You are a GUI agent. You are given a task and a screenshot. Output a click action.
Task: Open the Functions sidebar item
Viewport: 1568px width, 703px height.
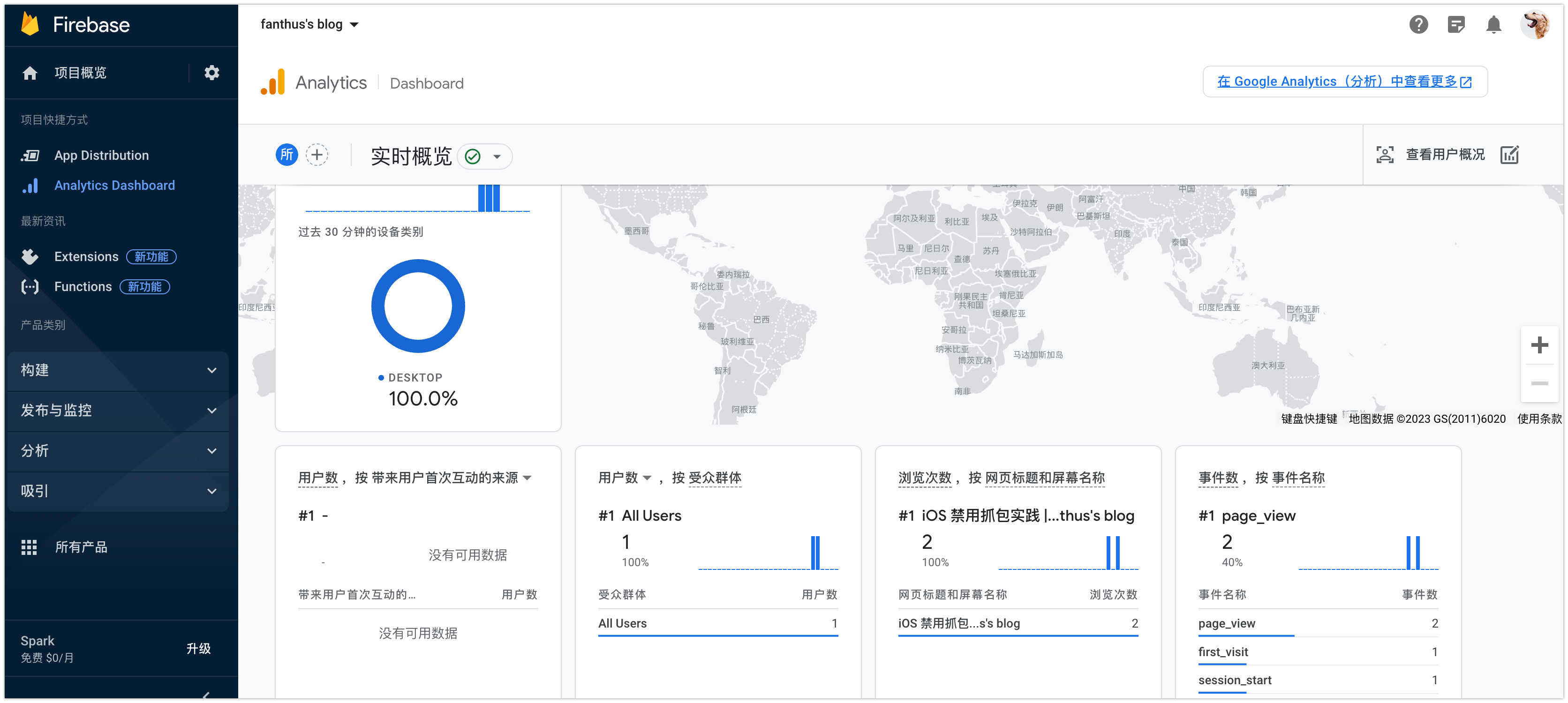(x=83, y=287)
